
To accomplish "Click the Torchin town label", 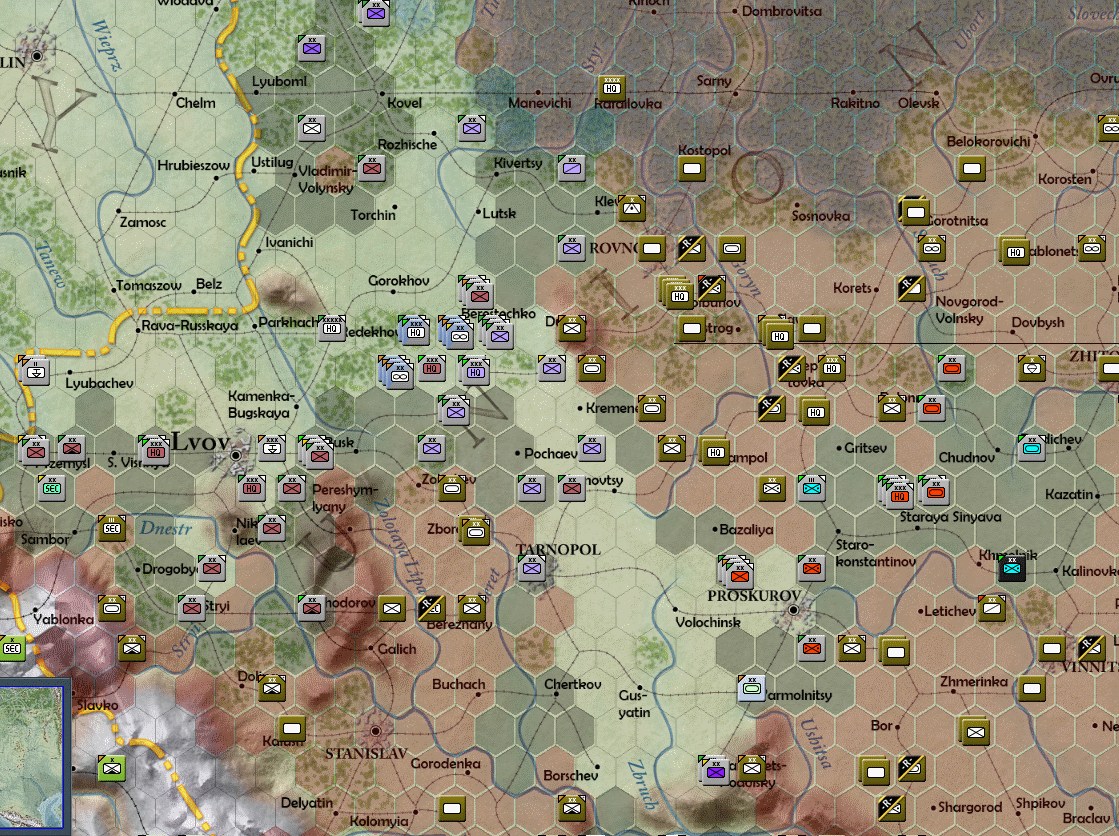I will coord(373,215).
